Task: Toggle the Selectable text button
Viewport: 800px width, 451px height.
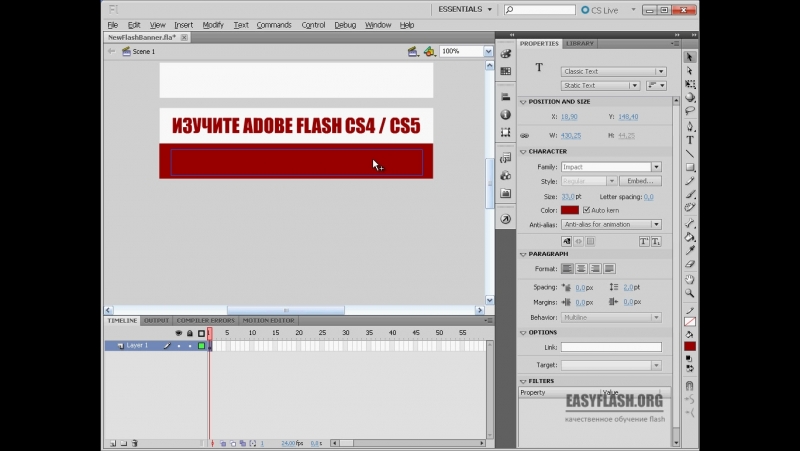Action: pos(566,241)
